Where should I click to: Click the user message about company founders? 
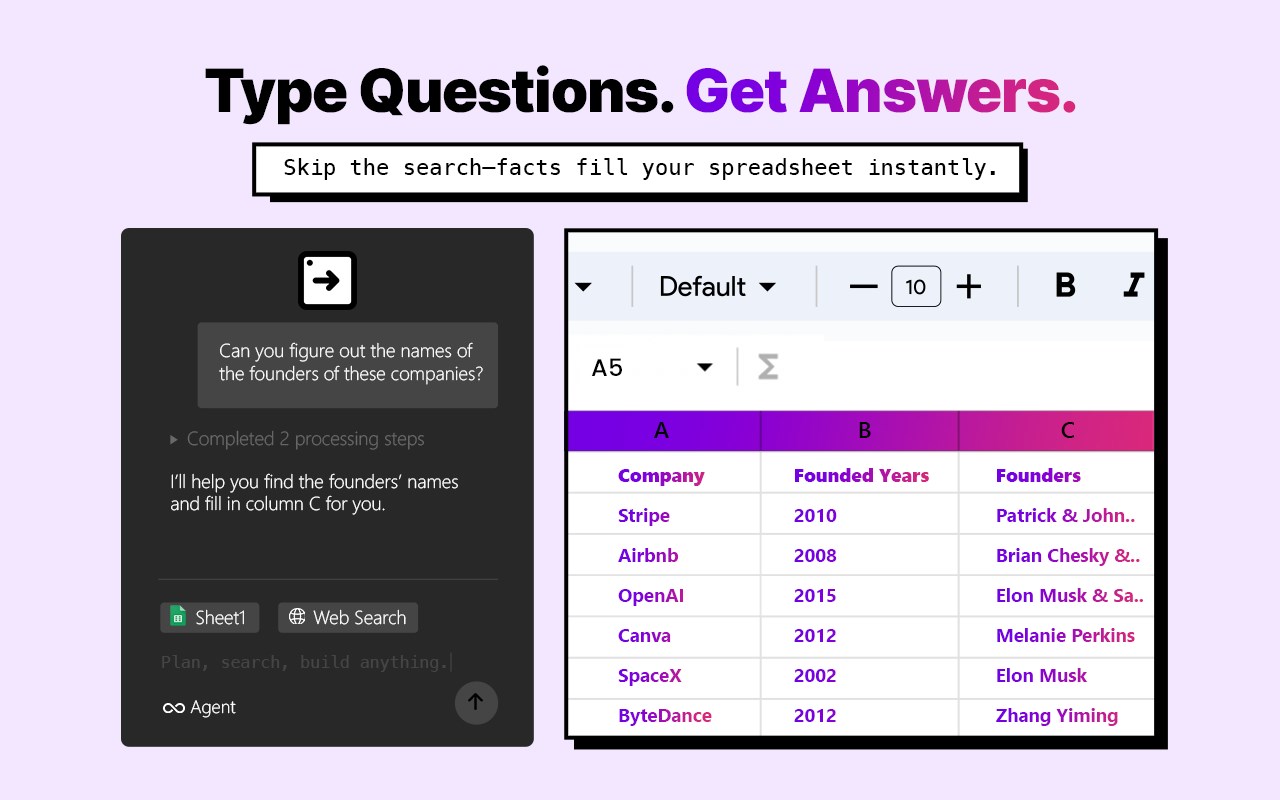click(x=347, y=364)
